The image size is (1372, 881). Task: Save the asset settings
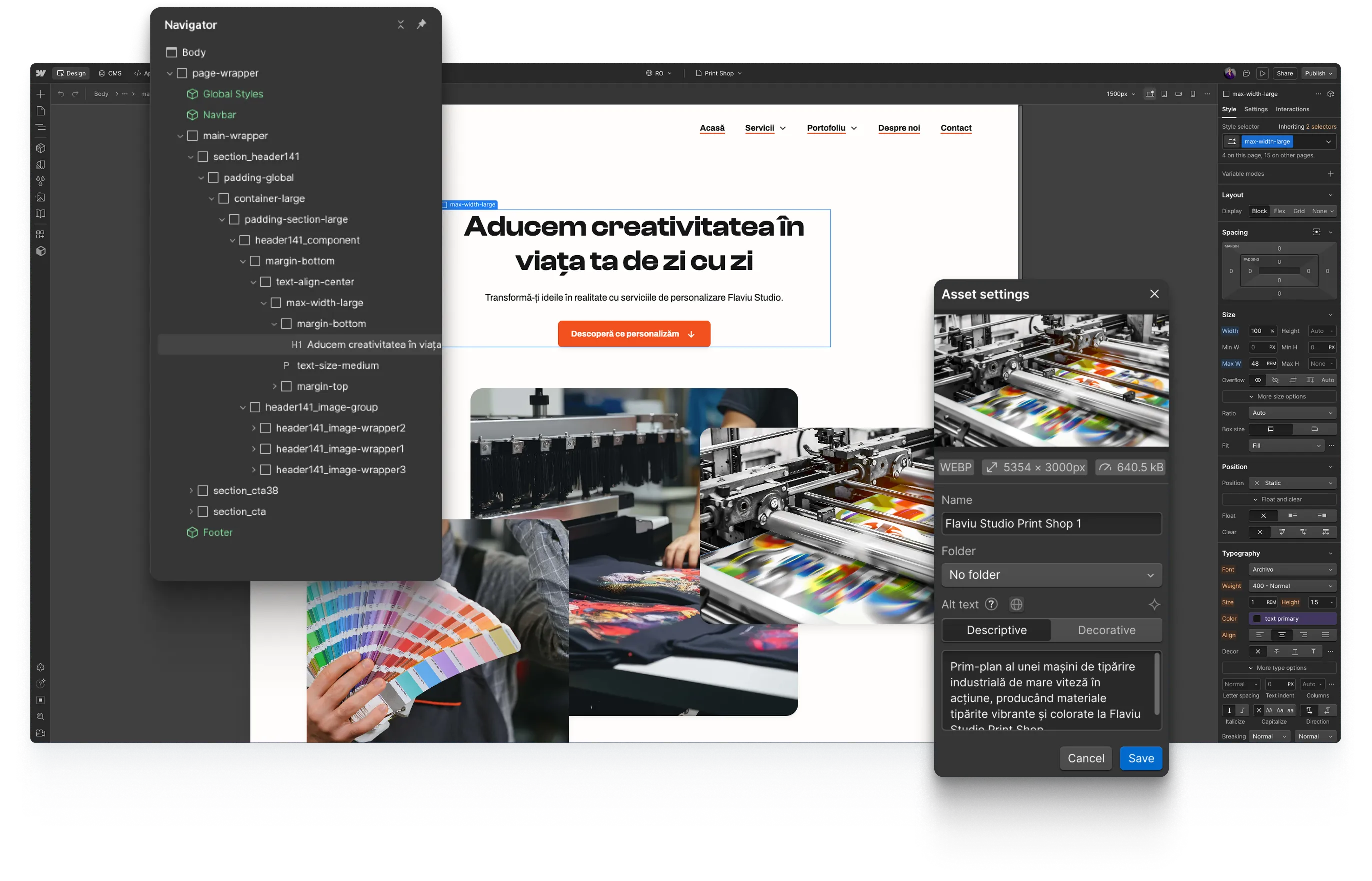[x=1140, y=758]
